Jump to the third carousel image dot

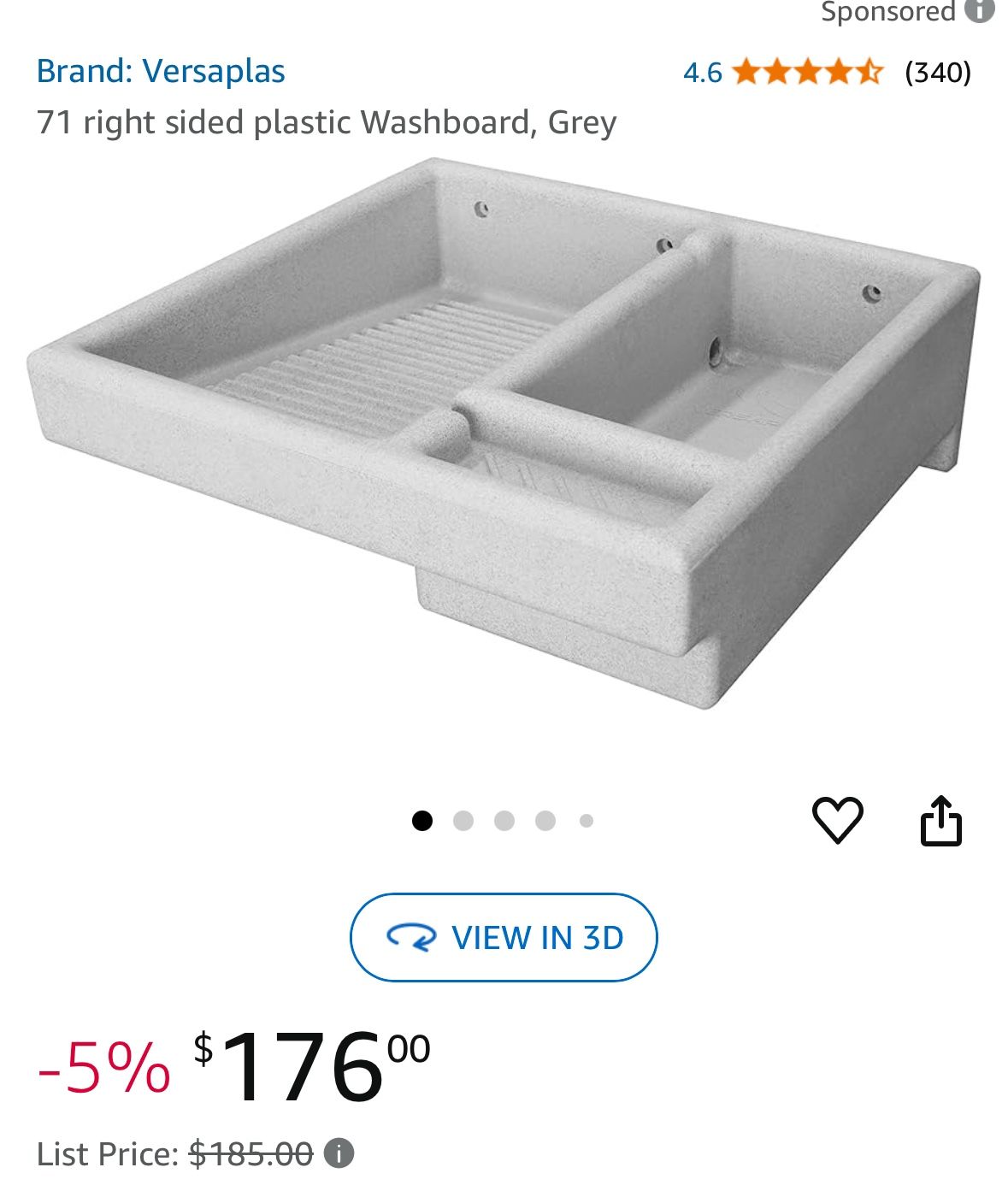click(x=504, y=821)
